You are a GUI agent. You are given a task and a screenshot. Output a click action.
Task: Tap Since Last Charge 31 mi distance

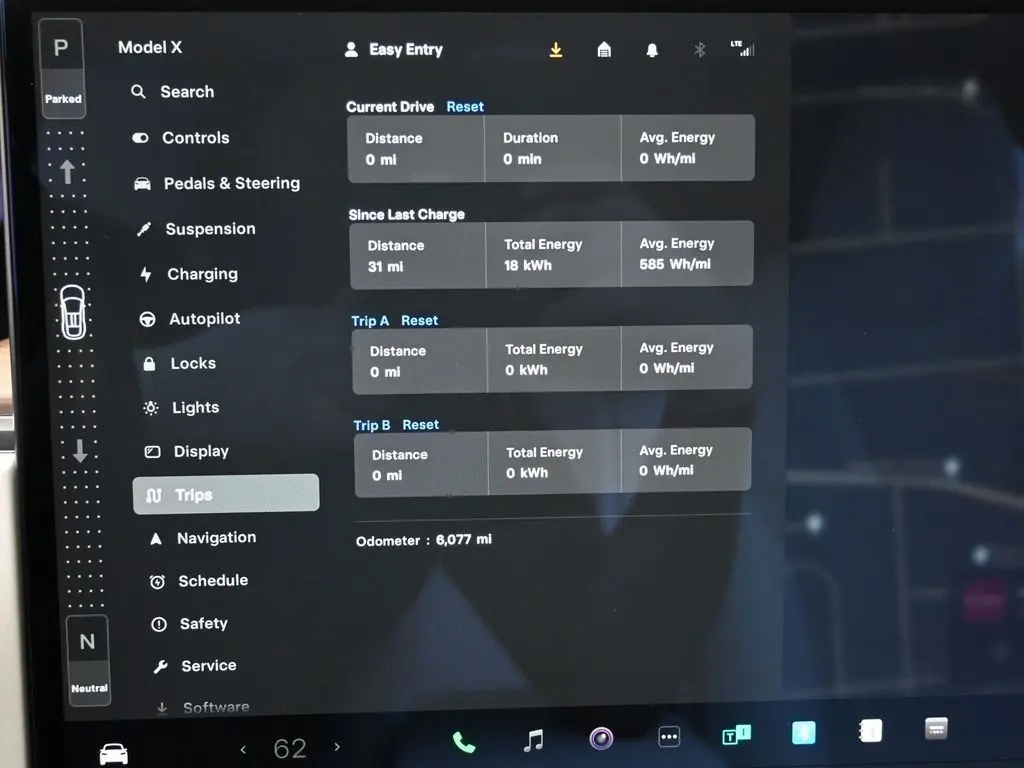coord(418,255)
